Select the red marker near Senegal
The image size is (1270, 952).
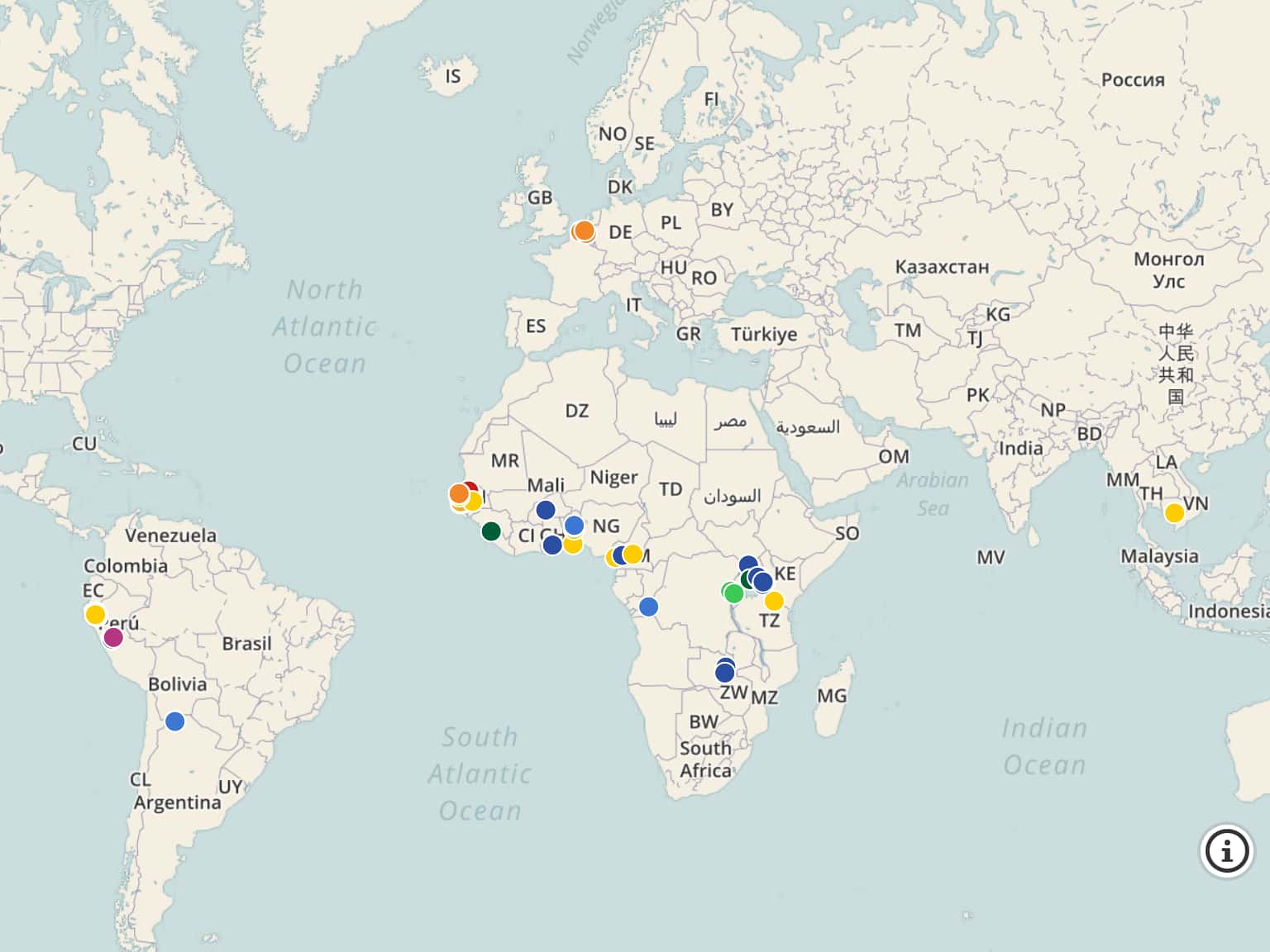pyautogui.click(x=471, y=487)
